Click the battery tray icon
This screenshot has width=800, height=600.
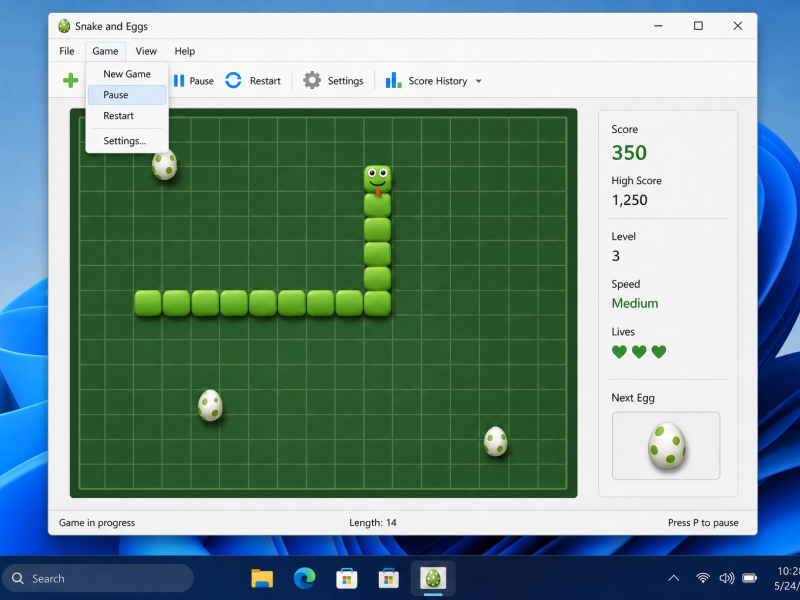tap(749, 578)
